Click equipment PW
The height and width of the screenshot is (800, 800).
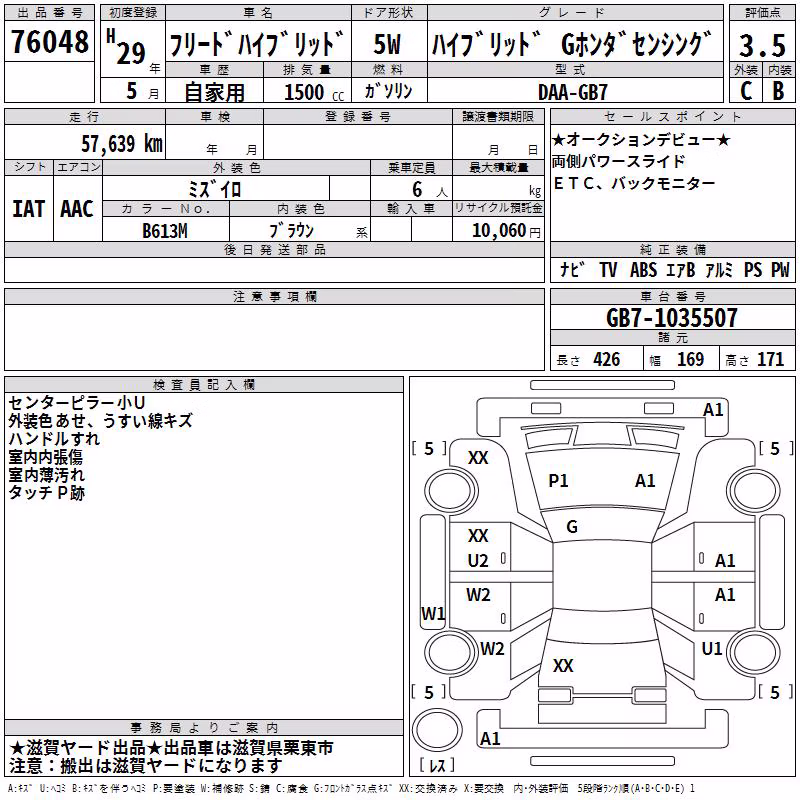click(x=780, y=269)
